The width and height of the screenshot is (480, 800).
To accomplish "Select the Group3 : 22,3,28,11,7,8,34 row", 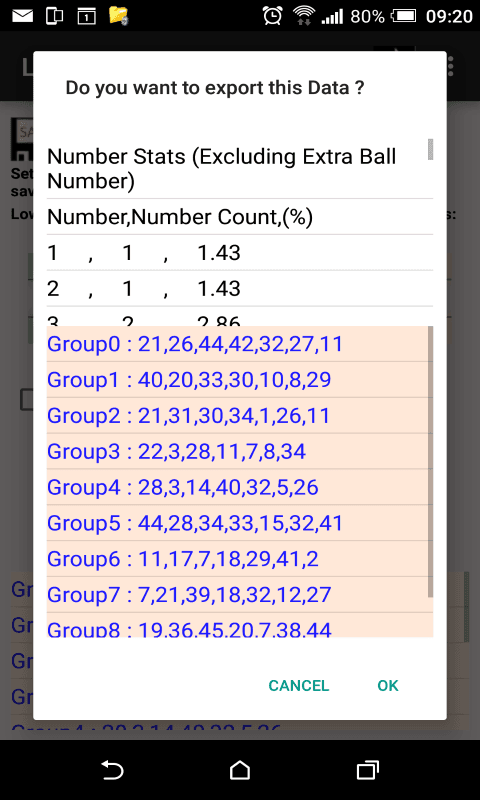I will point(240,452).
